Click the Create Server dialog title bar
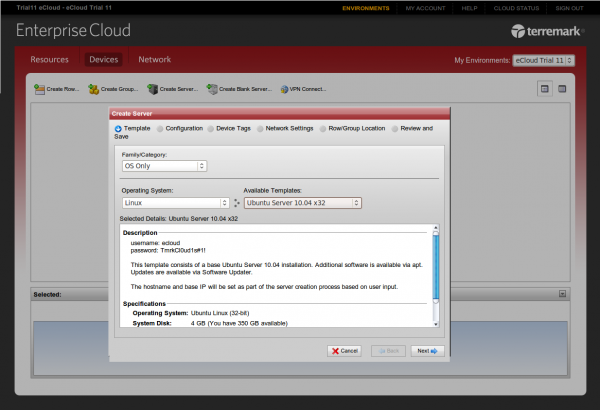This screenshot has height=410, width=600. [279, 114]
